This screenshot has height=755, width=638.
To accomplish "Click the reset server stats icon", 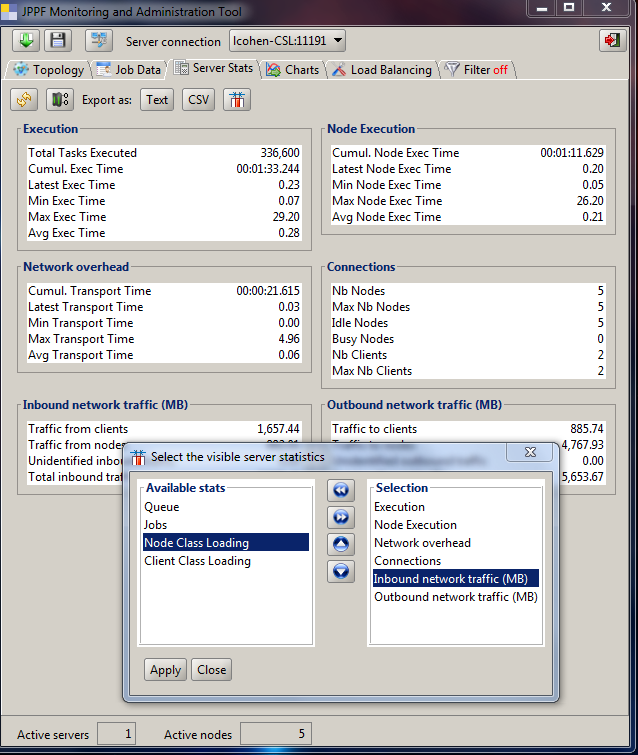I will [x=60, y=100].
